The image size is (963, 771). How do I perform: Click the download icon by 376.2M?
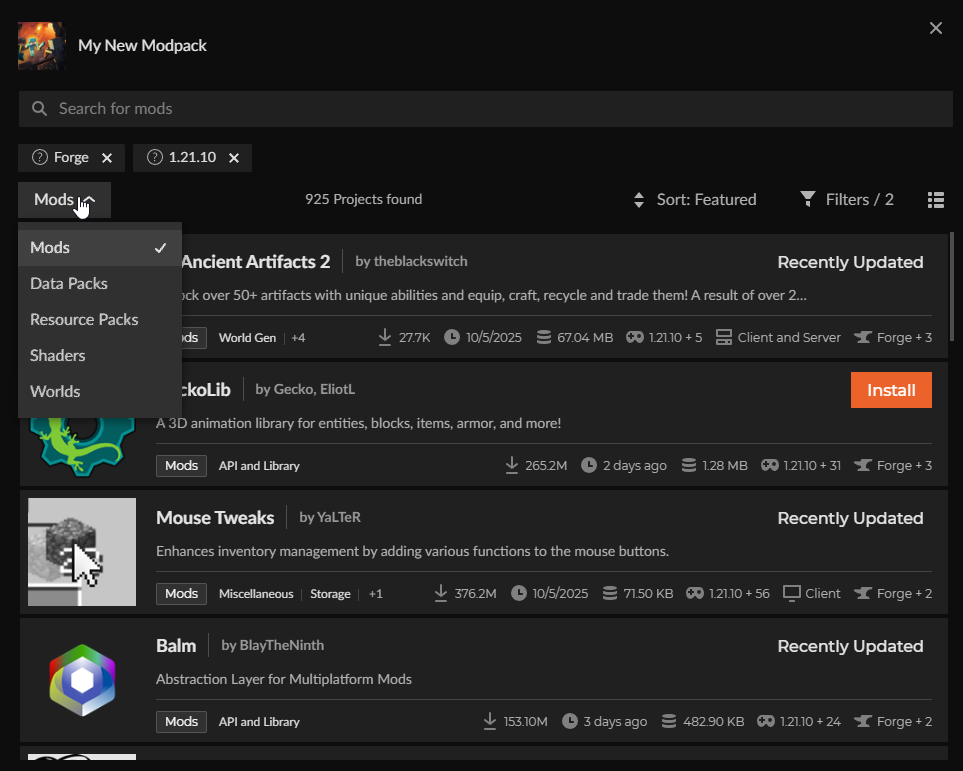click(x=441, y=593)
